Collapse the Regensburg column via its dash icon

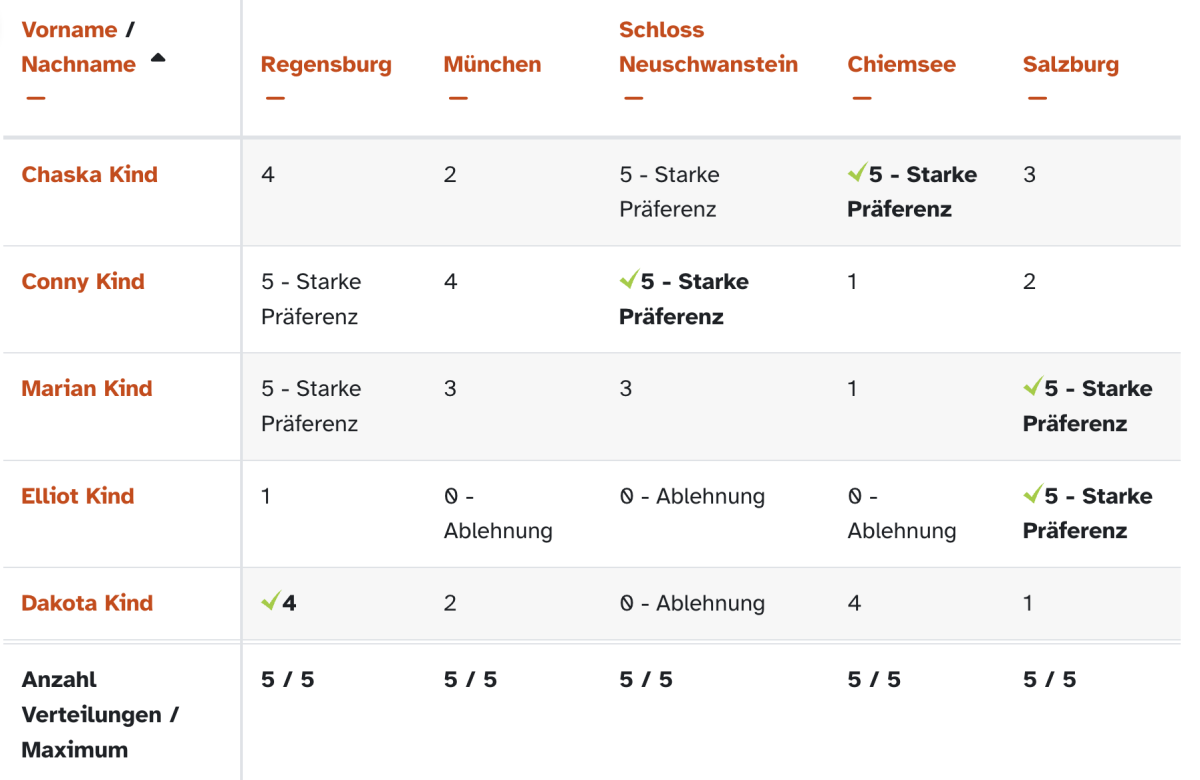point(274,98)
